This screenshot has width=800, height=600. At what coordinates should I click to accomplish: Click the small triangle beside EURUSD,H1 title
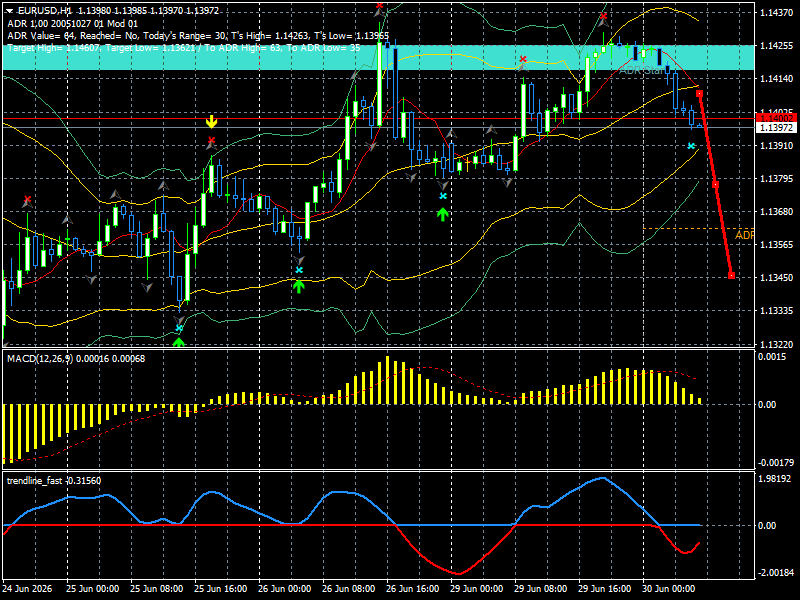[x=9, y=11]
